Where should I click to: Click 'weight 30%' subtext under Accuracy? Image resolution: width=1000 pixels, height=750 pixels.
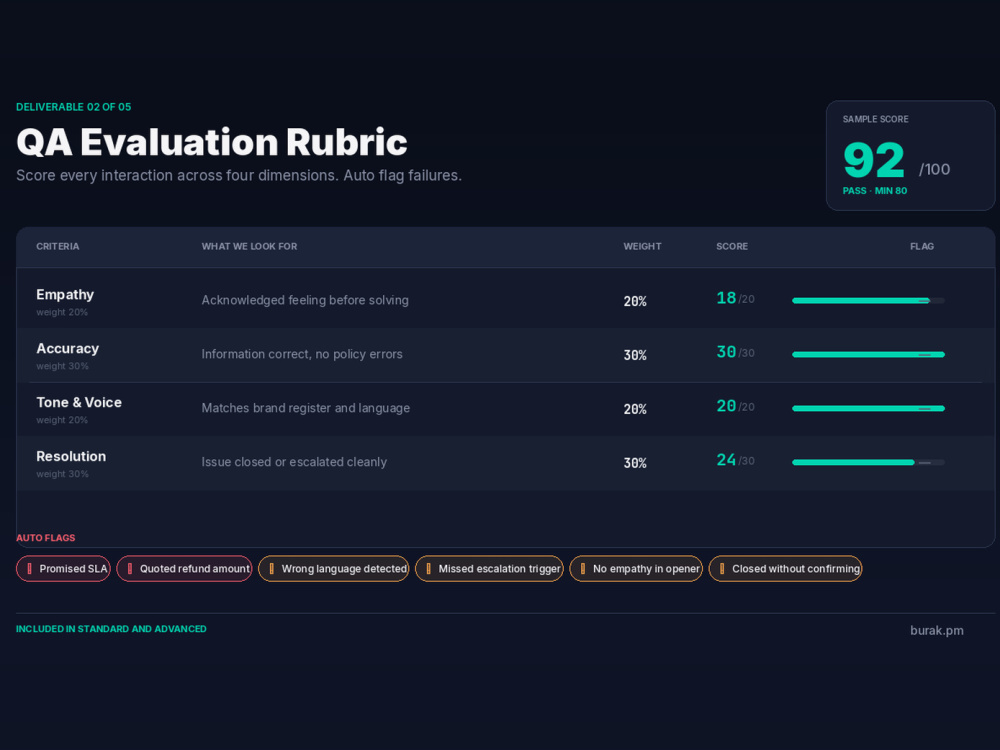click(x=62, y=366)
